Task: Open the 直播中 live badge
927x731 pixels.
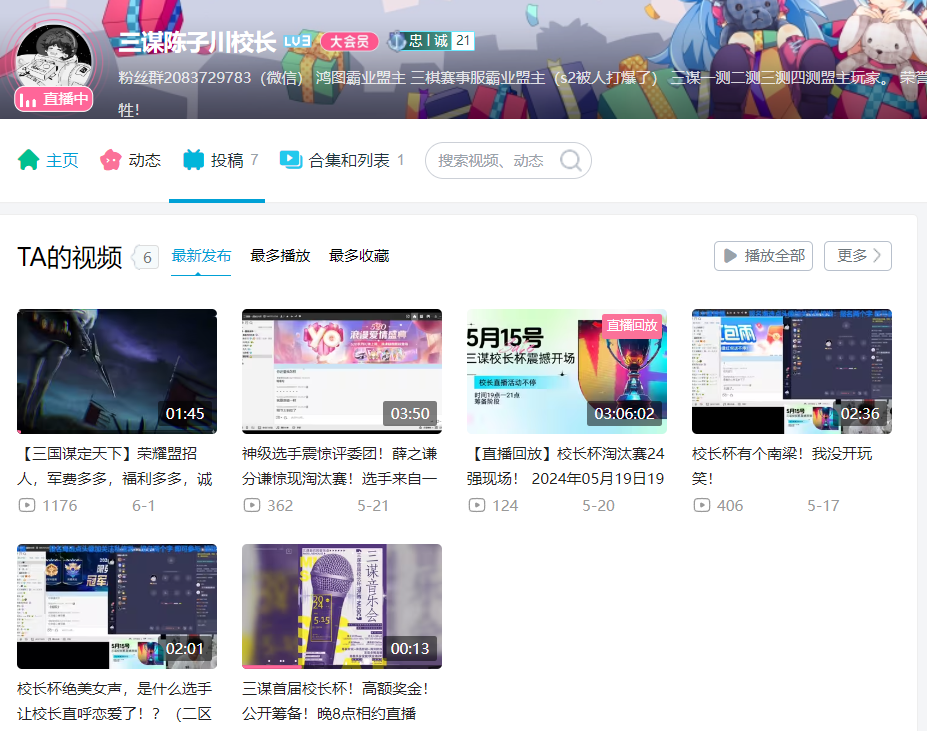Action: tap(53, 99)
